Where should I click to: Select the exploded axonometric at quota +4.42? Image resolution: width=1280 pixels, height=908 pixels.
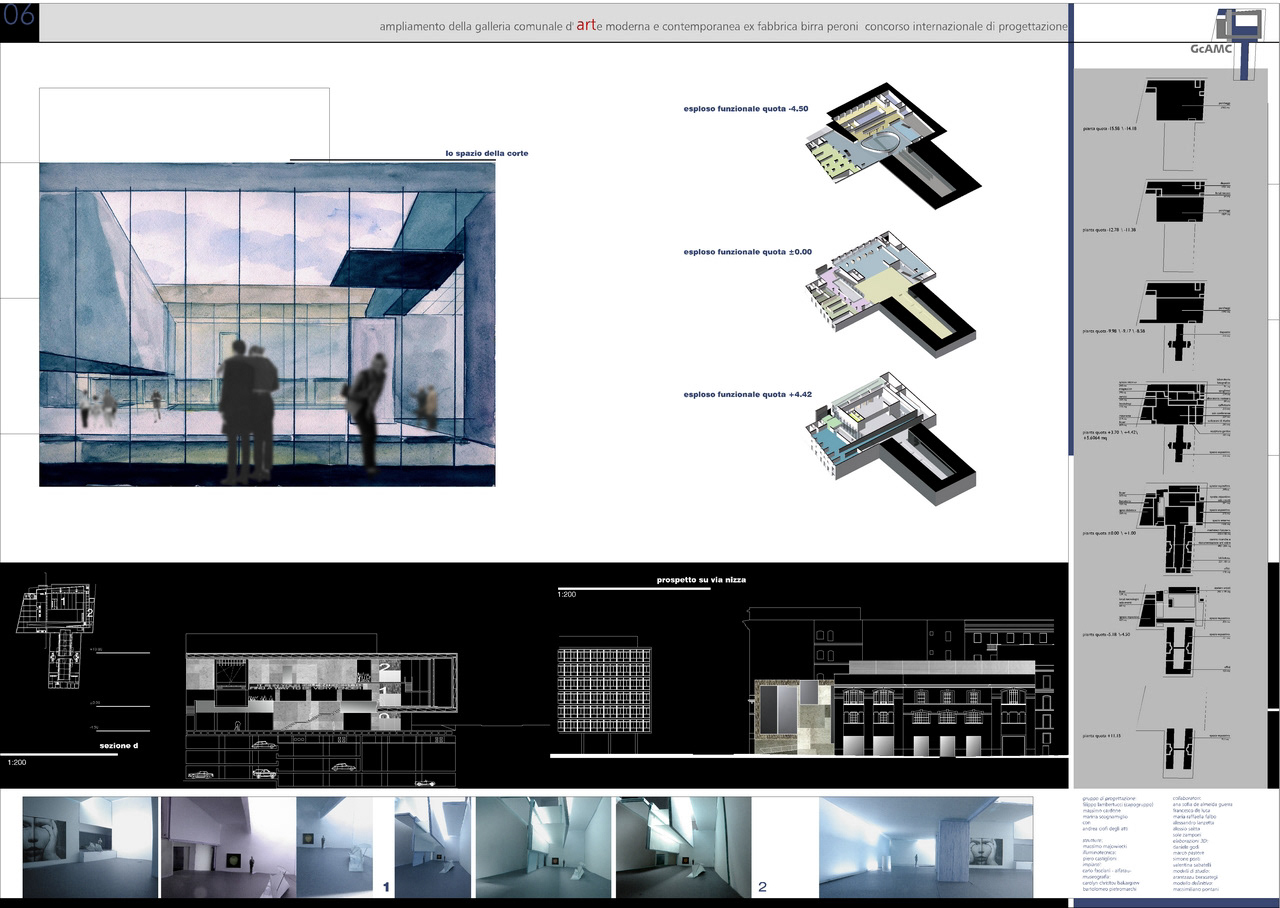coord(890,438)
